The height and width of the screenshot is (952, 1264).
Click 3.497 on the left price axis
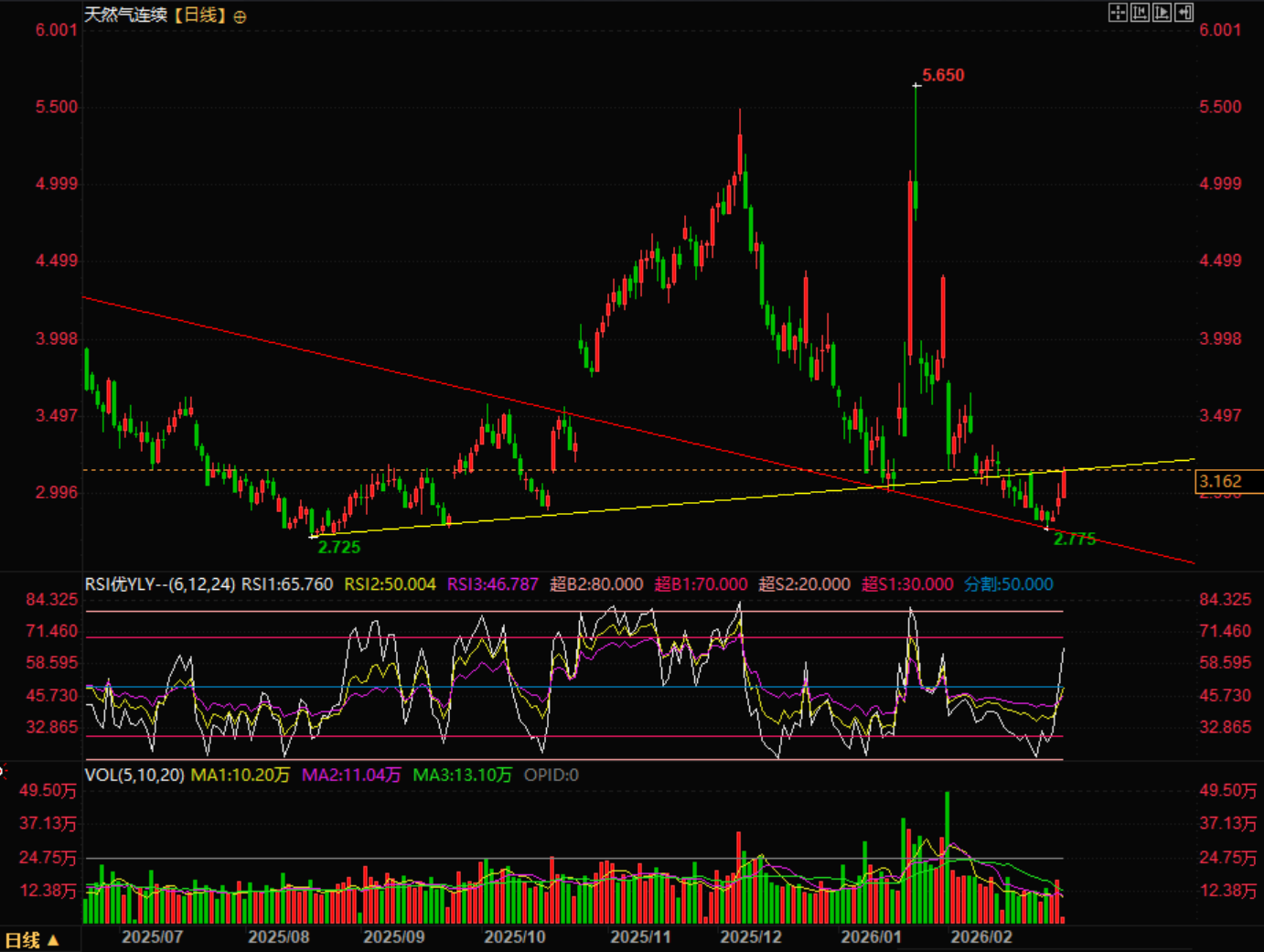point(57,415)
